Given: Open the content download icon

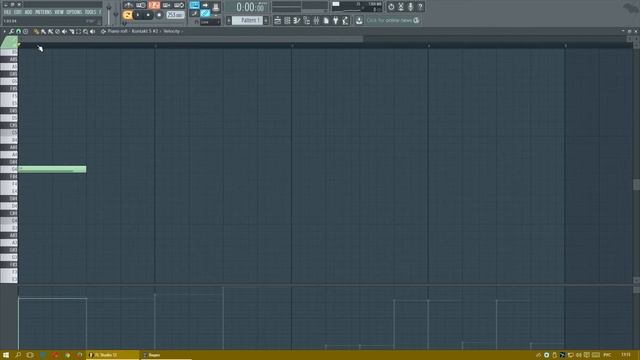Looking at the screenshot, I should point(359,20).
